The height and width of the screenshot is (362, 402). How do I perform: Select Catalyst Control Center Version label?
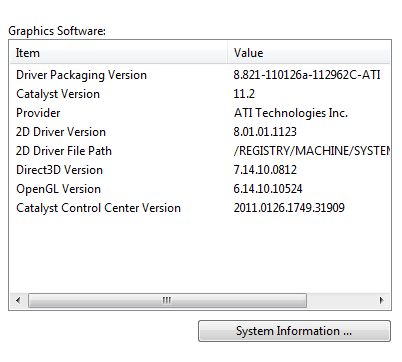(x=98, y=208)
